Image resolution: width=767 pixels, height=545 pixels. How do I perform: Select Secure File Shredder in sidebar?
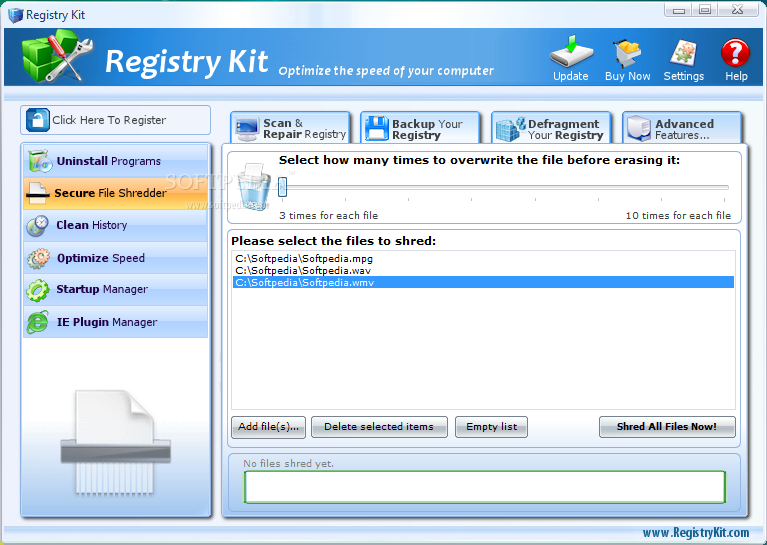(116, 193)
